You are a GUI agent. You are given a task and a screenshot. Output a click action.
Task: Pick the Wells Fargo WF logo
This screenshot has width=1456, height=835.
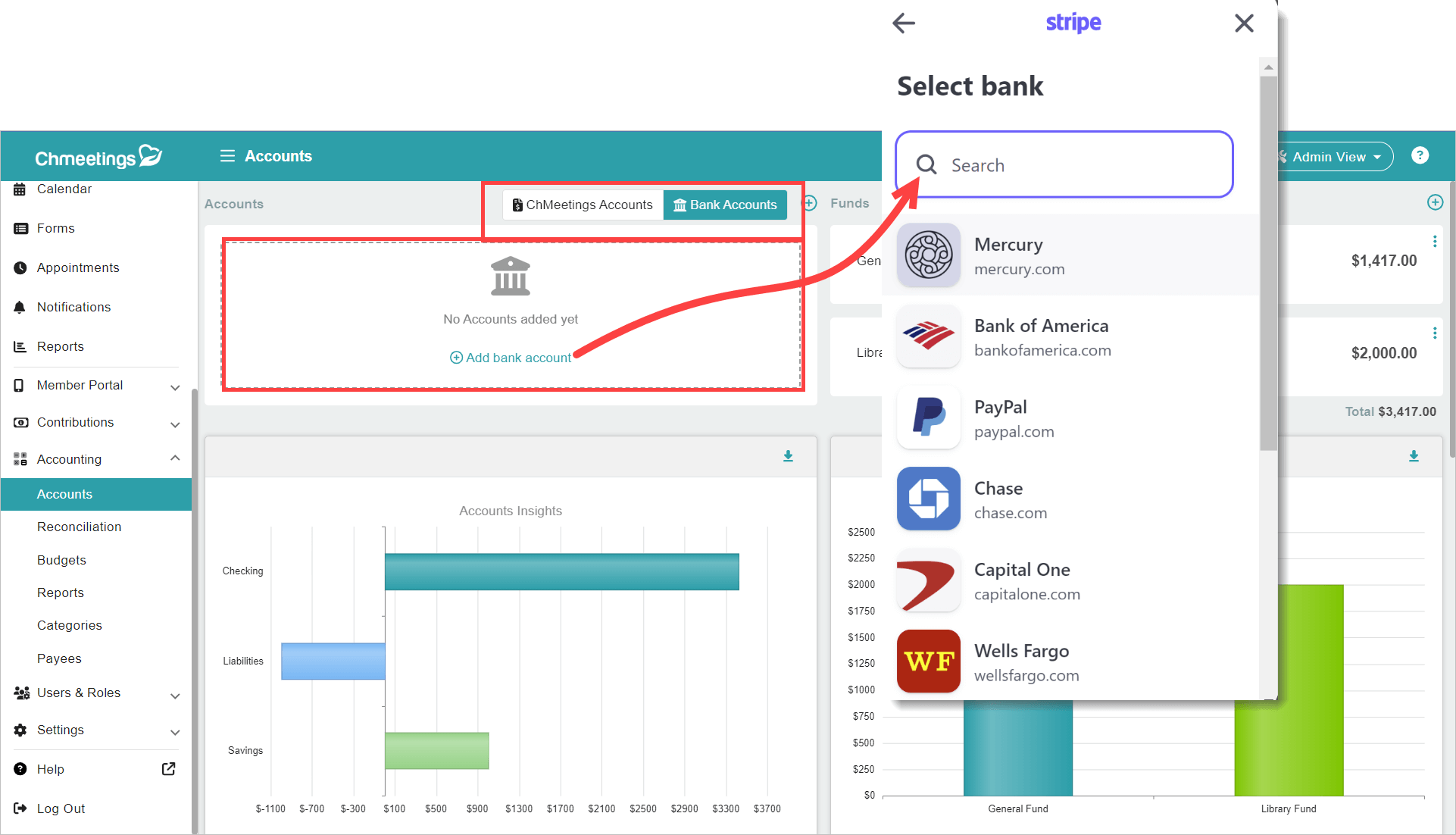[x=929, y=661]
